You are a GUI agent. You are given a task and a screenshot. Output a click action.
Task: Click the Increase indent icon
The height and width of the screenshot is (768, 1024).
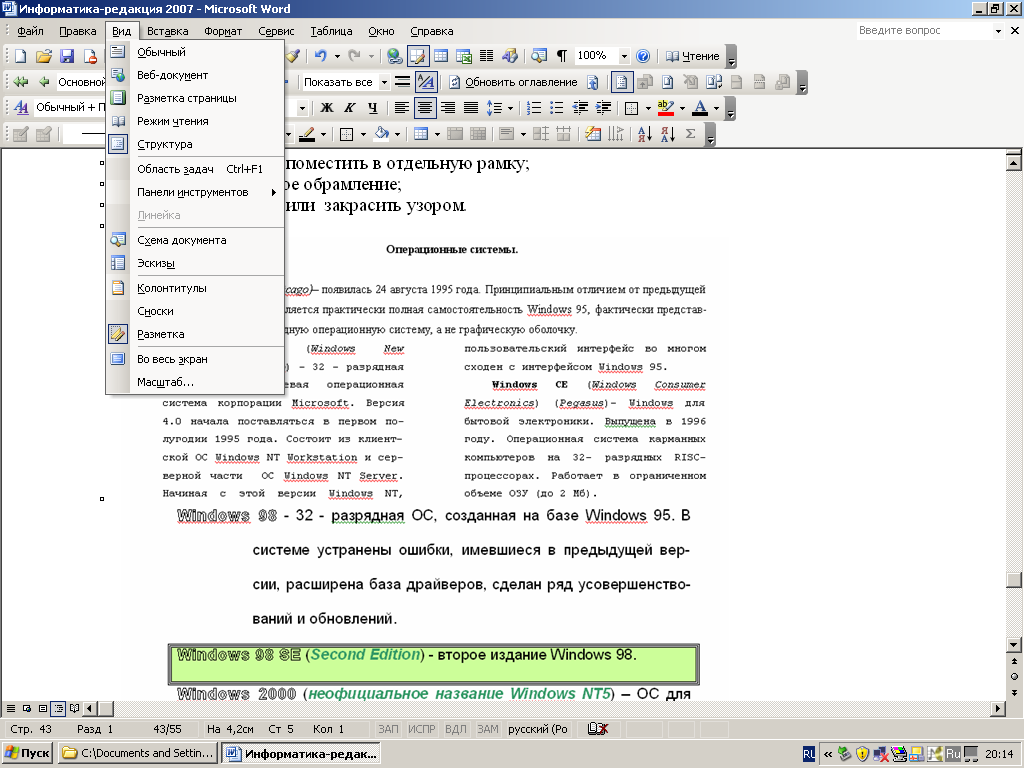pyautogui.click(x=603, y=108)
